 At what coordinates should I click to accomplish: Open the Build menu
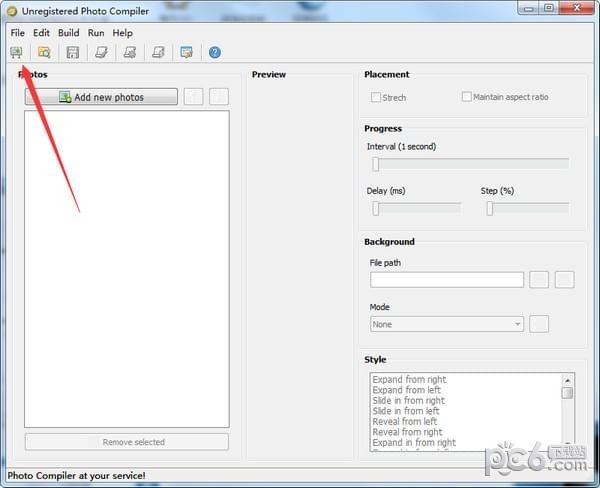[x=68, y=33]
